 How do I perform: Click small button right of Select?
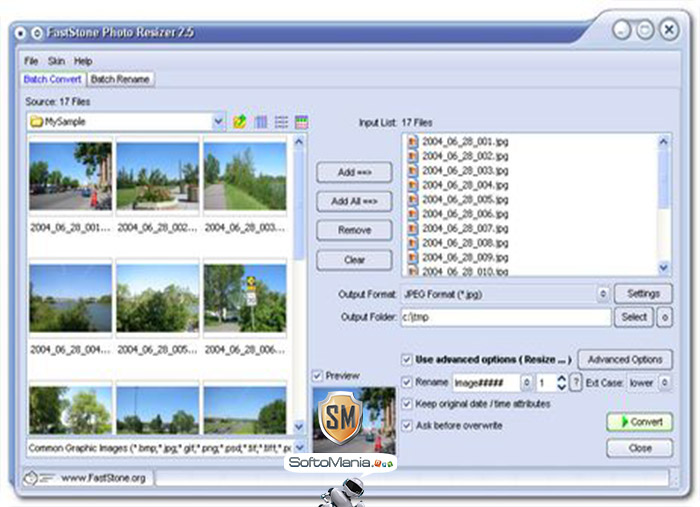(665, 317)
